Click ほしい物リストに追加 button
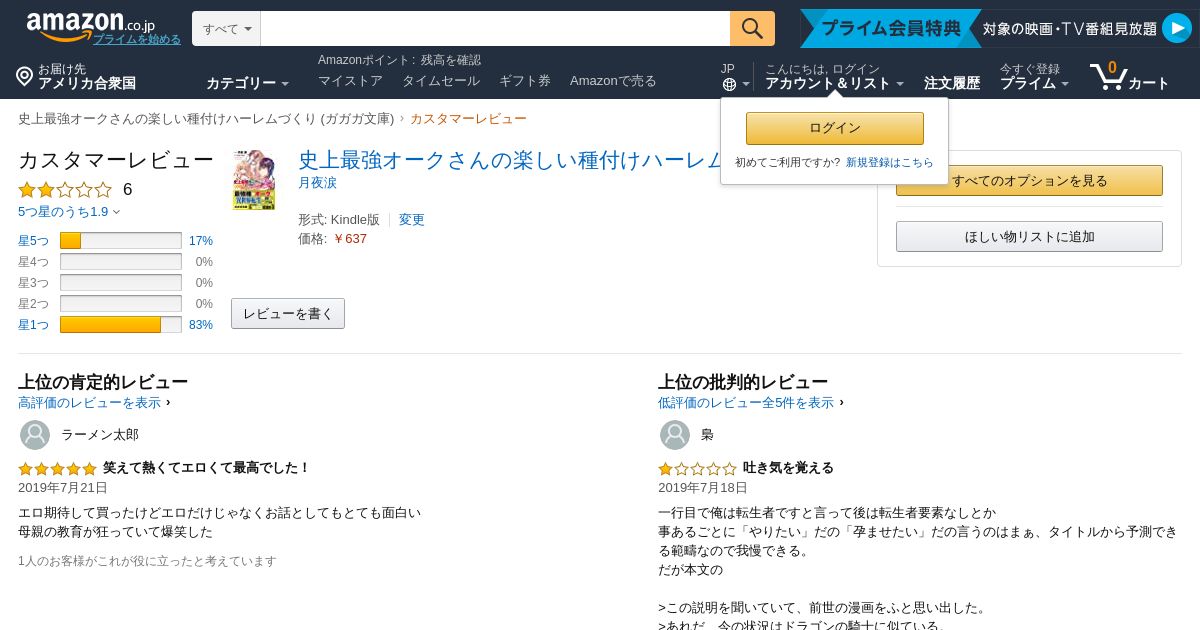This screenshot has height=630, width=1200. pyautogui.click(x=1029, y=236)
